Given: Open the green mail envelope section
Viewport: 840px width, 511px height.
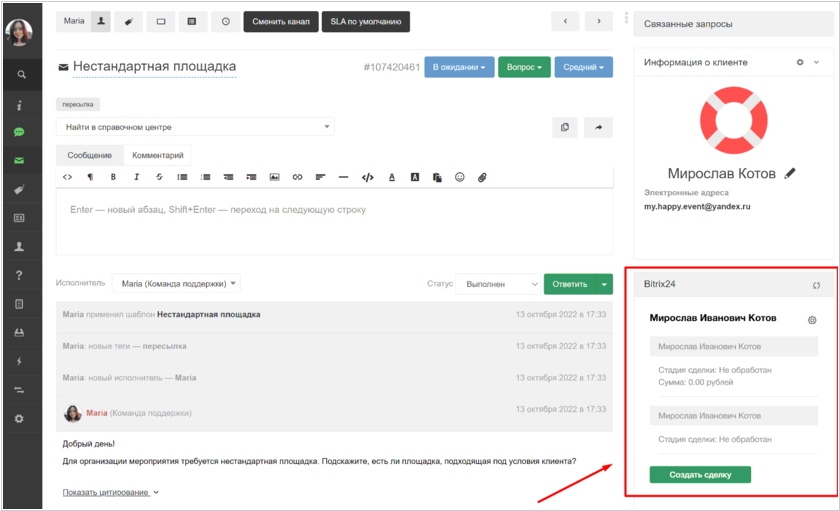Looking at the screenshot, I should click(x=19, y=160).
